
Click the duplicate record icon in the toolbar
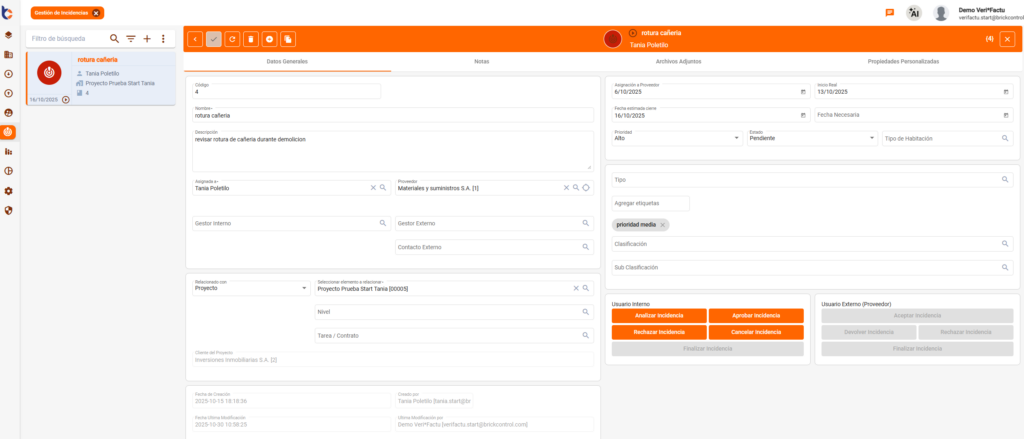coord(288,39)
